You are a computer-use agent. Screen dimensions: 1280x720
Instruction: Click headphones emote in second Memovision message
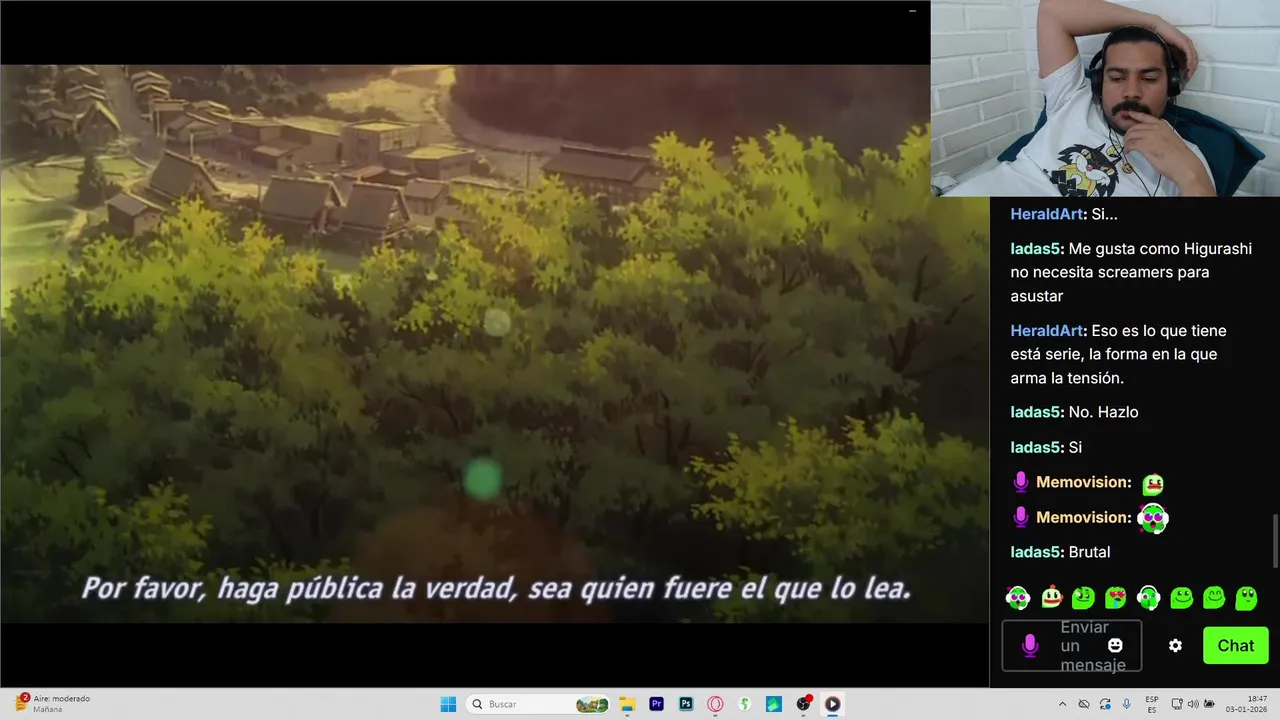[1153, 518]
